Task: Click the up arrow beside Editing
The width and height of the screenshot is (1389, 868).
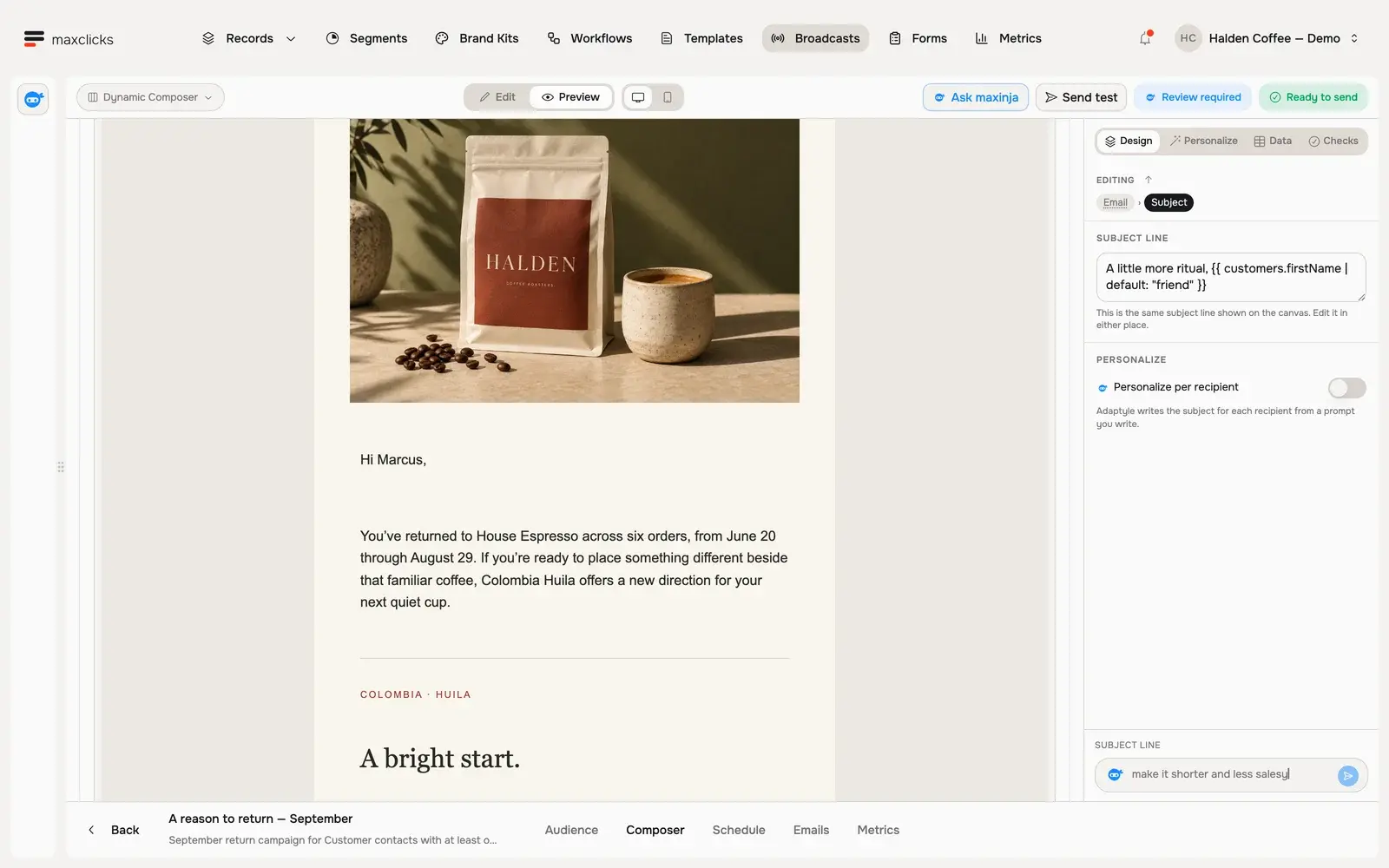Action: click(x=1149, y=180)
